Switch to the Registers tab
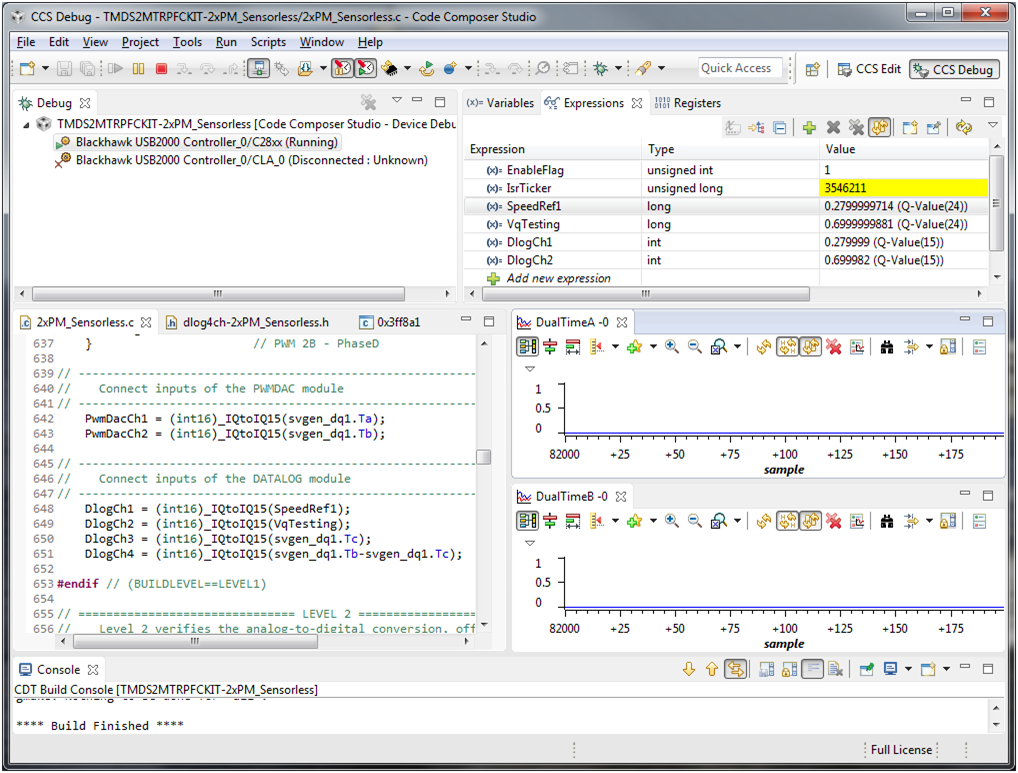Screen dimensions: 1018x773 click(x=688, y=103)
